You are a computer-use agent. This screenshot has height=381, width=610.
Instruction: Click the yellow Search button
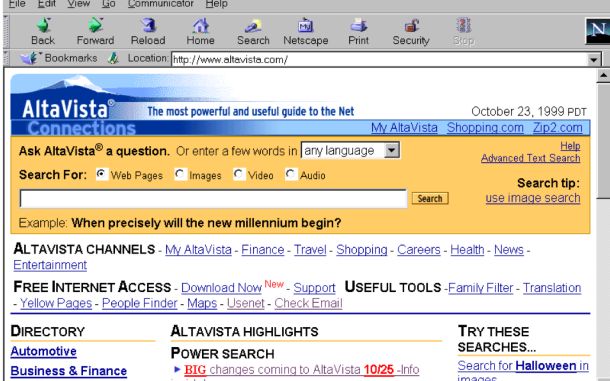430,198
